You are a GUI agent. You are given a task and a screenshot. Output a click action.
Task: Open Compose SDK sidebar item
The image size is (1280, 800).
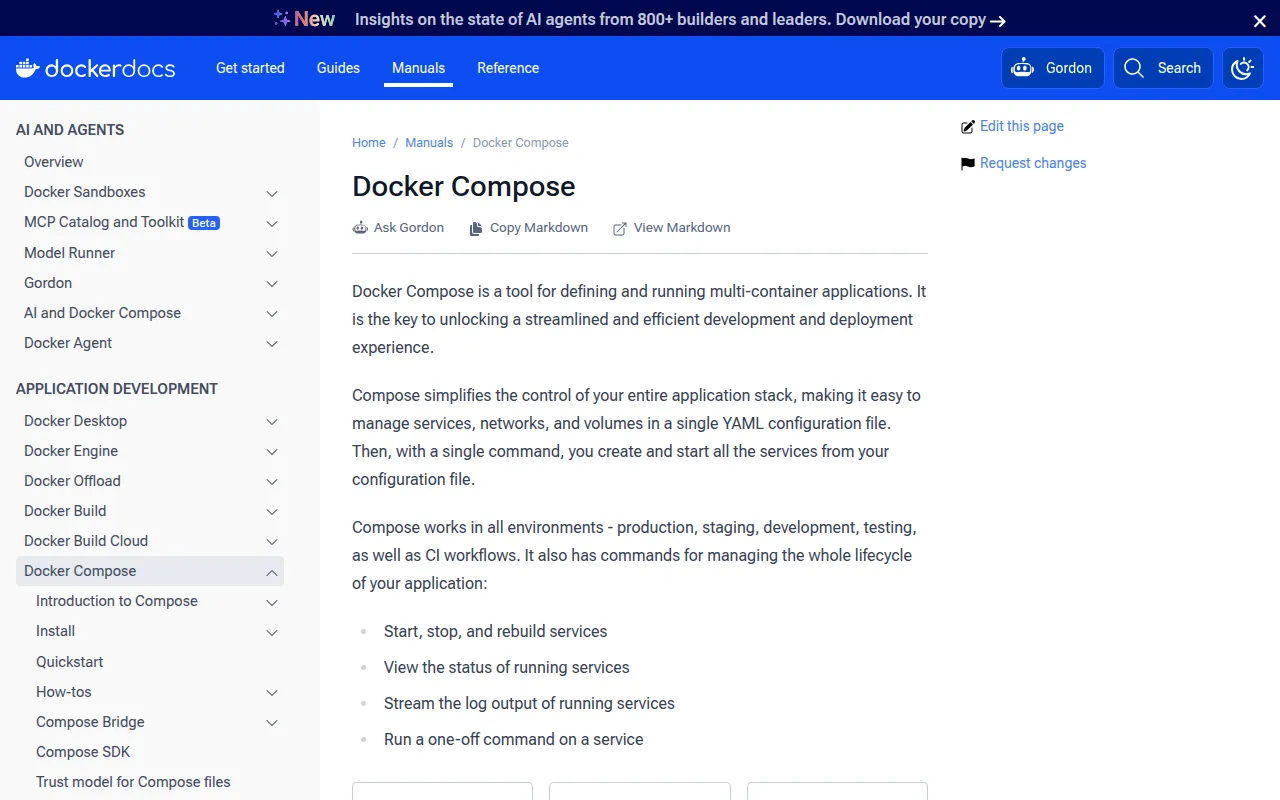point(83,752)
